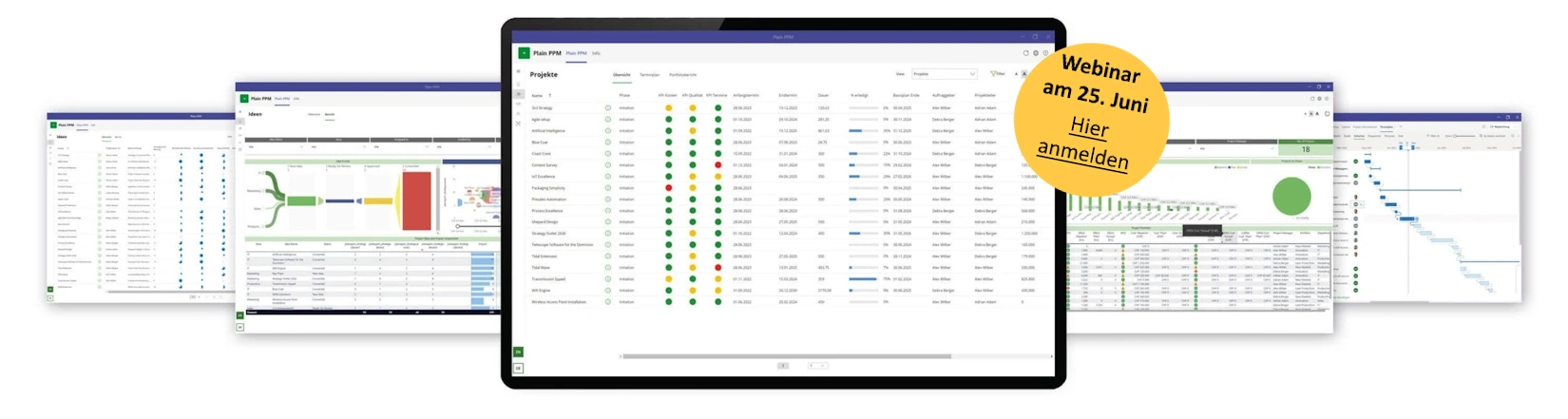Click the person icon in the left sidebar

pyautogui.click(x=518, y=113)
